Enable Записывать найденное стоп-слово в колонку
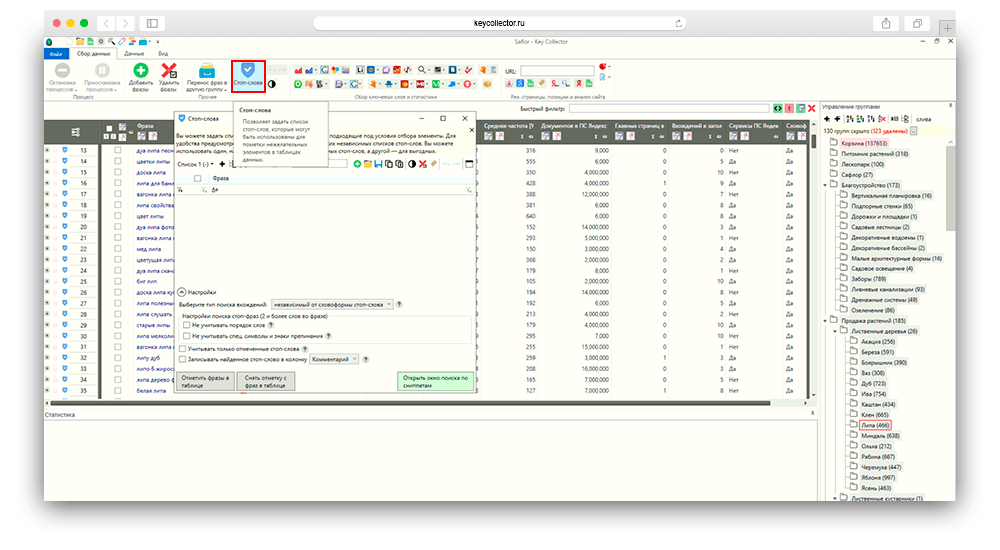1000x550 pixels. [x=182, y=359]
